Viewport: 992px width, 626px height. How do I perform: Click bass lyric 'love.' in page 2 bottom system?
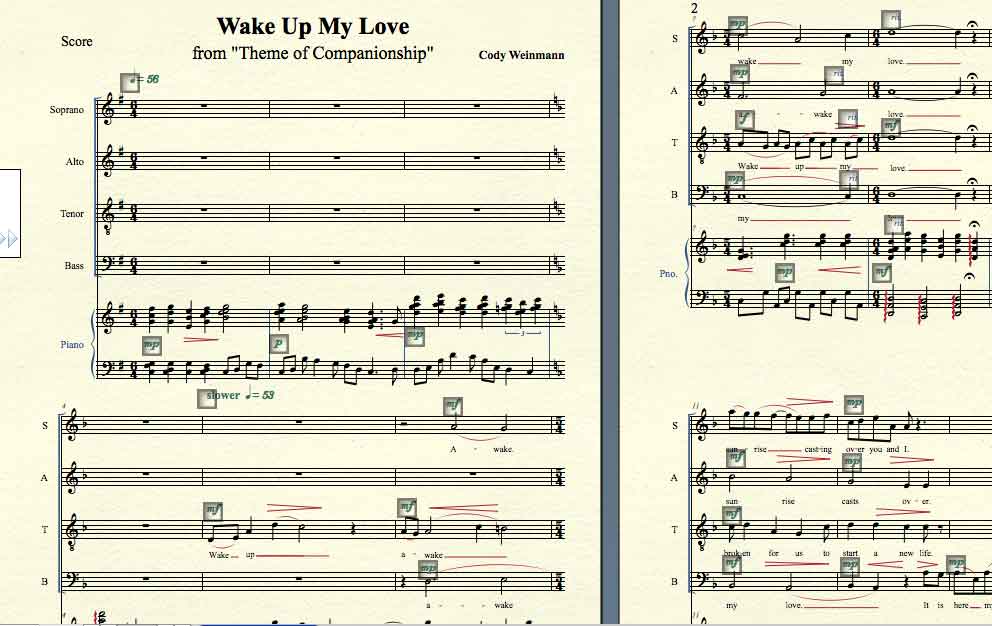(x=793, y=605)
